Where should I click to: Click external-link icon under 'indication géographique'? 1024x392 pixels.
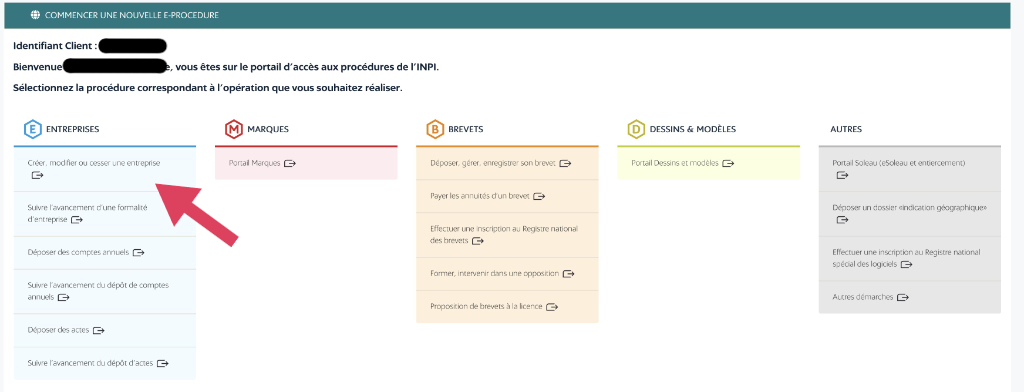pos(843,220)
